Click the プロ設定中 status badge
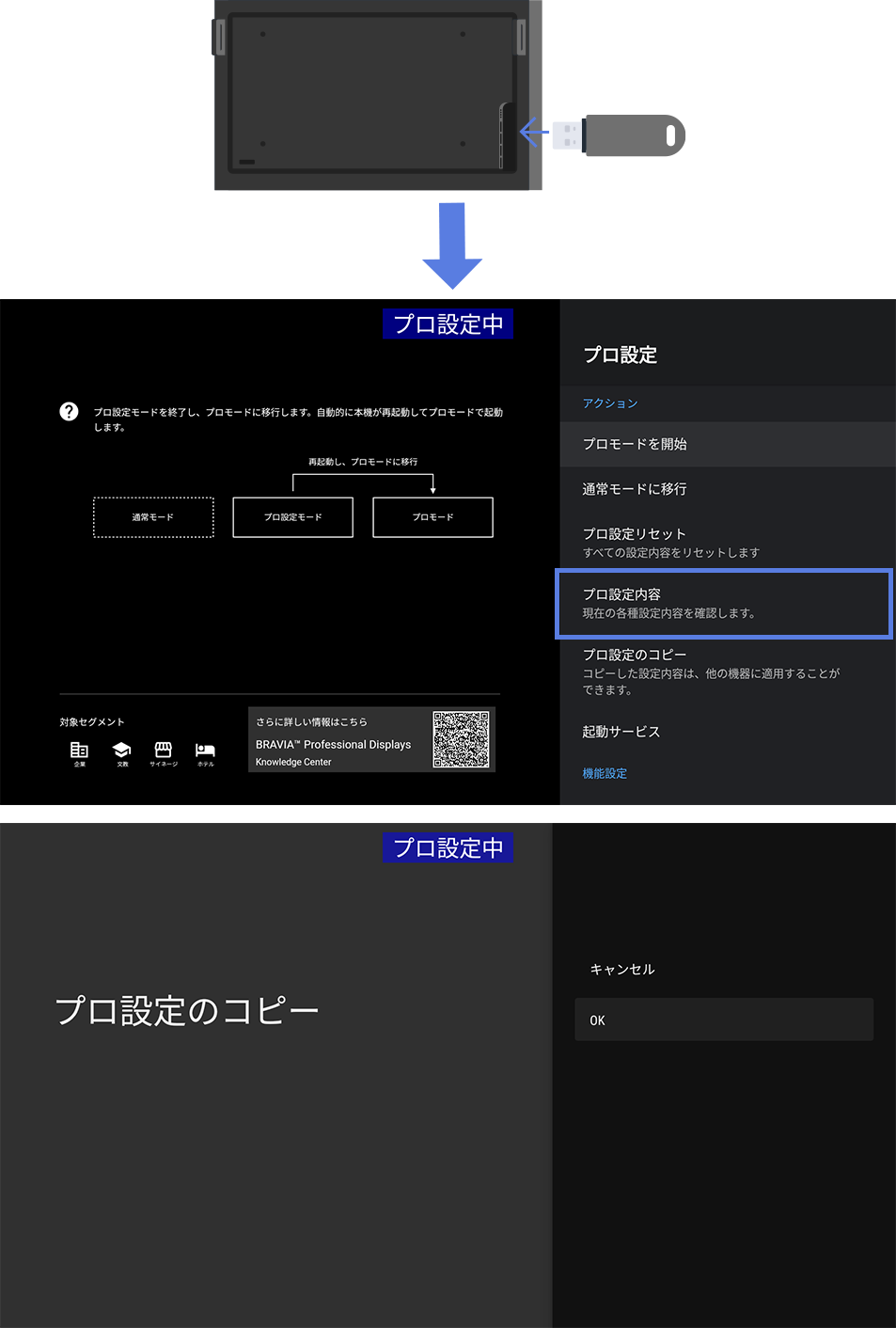896x1328 pixels. 448,324
